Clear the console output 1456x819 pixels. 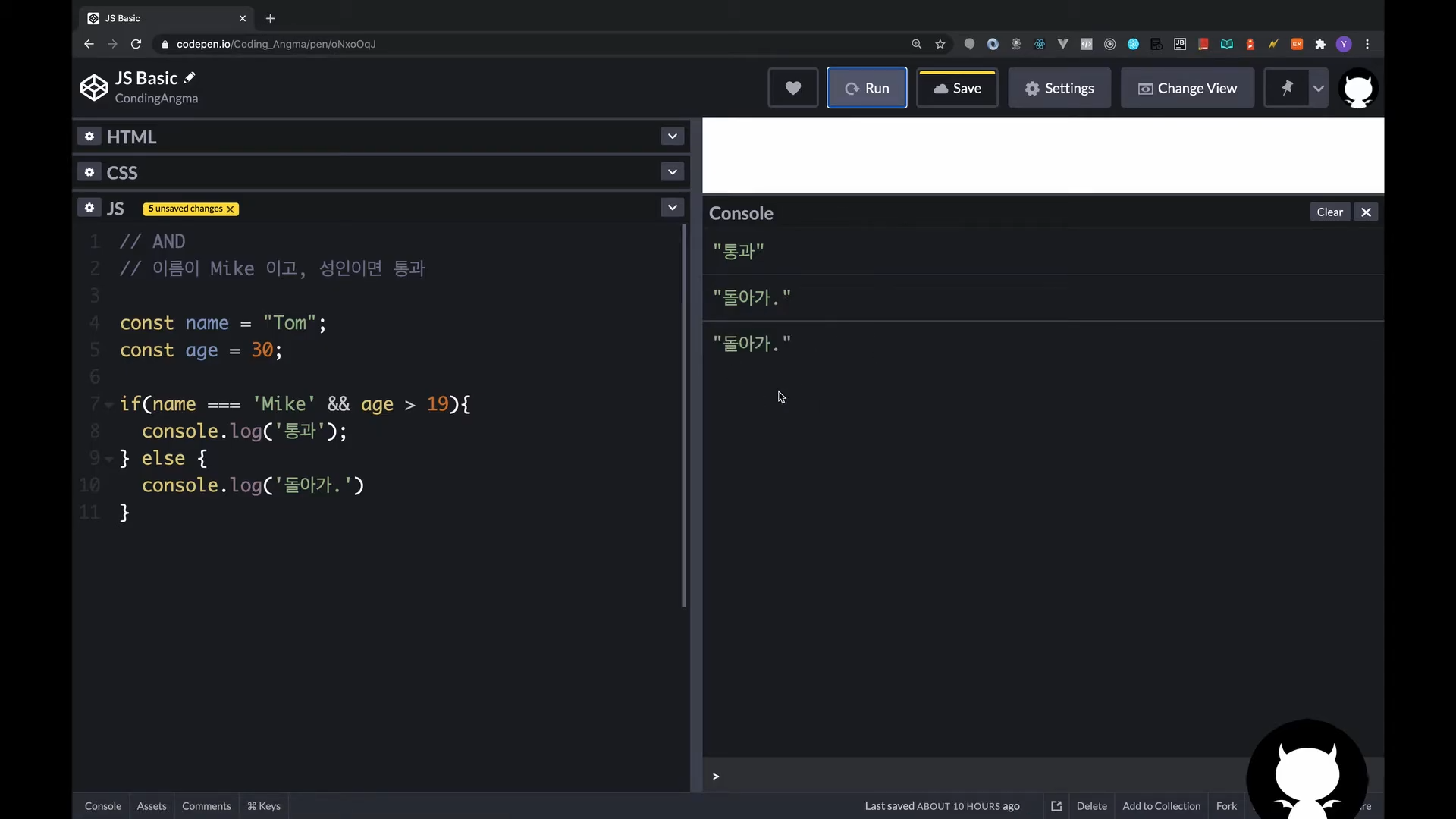[1329, 212]
